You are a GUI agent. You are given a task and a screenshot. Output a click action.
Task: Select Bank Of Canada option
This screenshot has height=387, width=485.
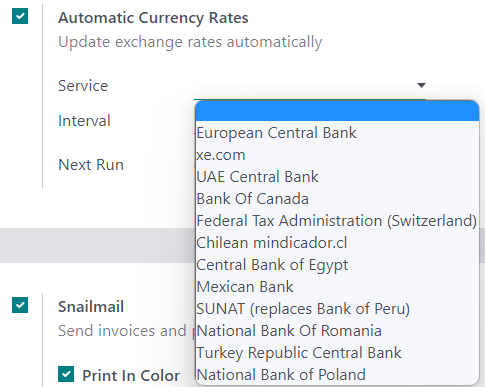tap(337, 199)
